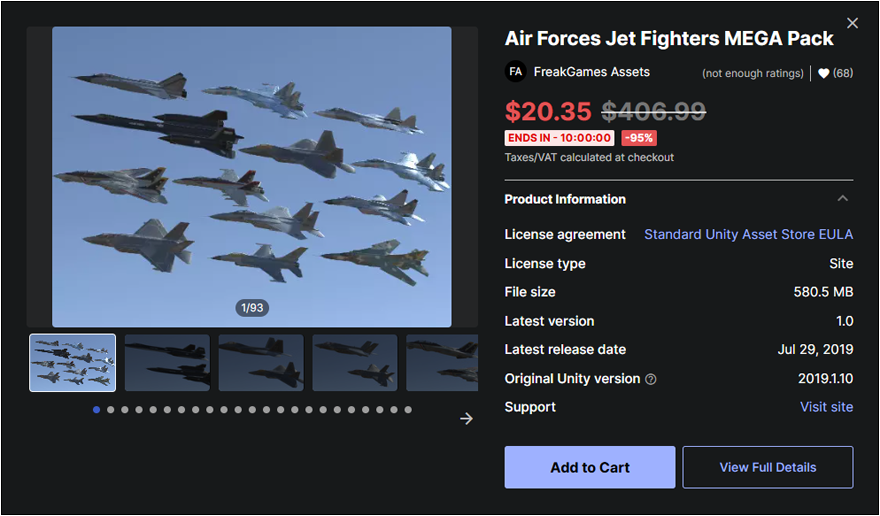Open the Visit site support link

coord(826,407)
